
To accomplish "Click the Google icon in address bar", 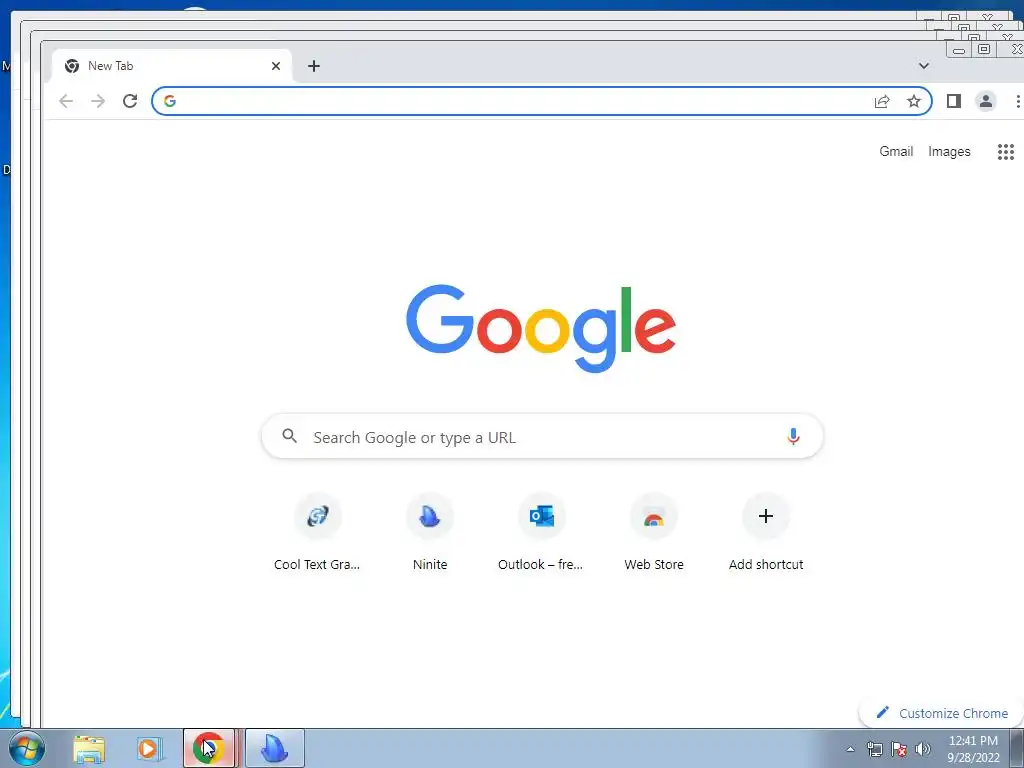I will click(170, 101).
